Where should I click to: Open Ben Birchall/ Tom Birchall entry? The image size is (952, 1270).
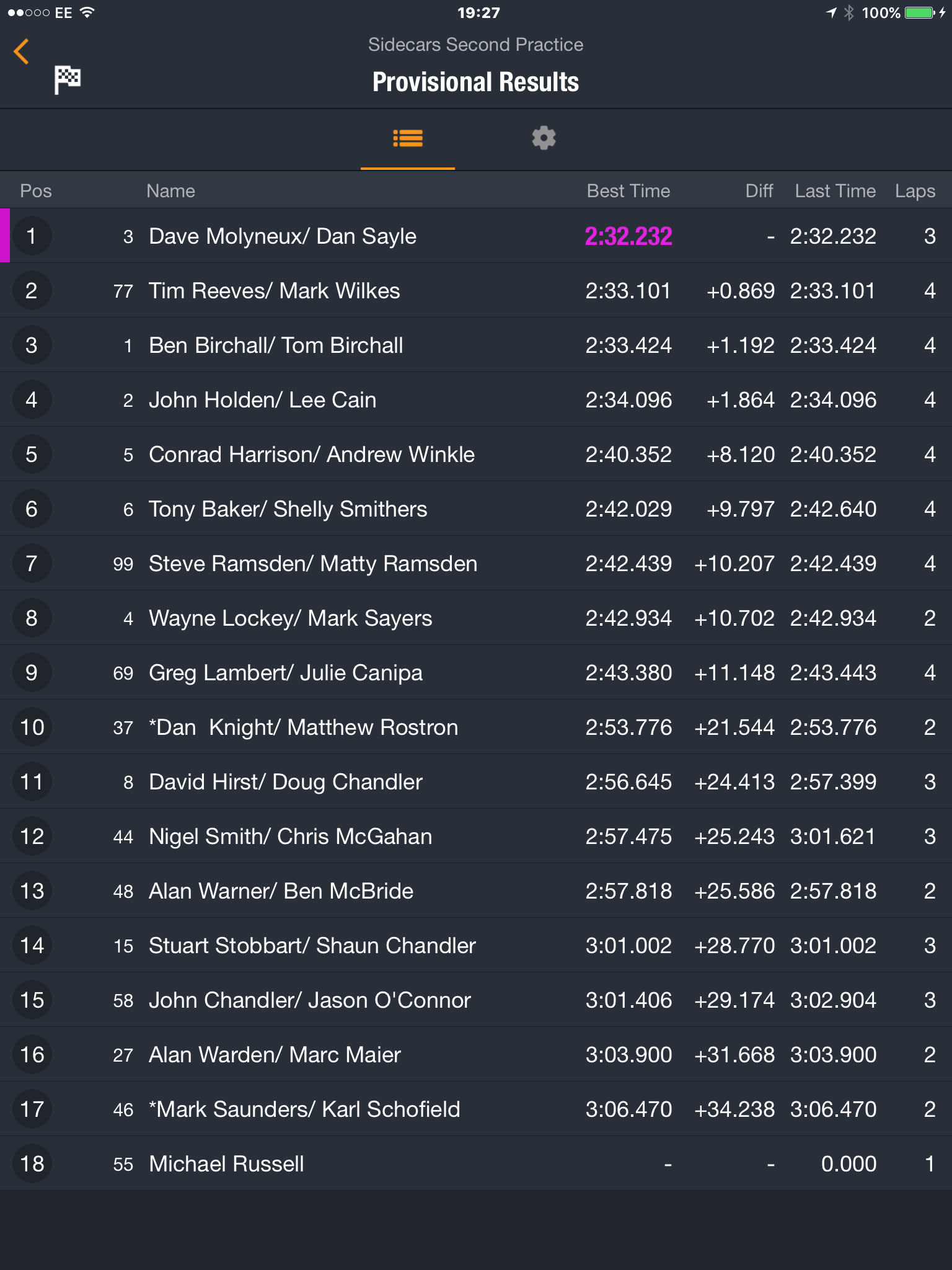pyautogui.click(x=476, y=345)
